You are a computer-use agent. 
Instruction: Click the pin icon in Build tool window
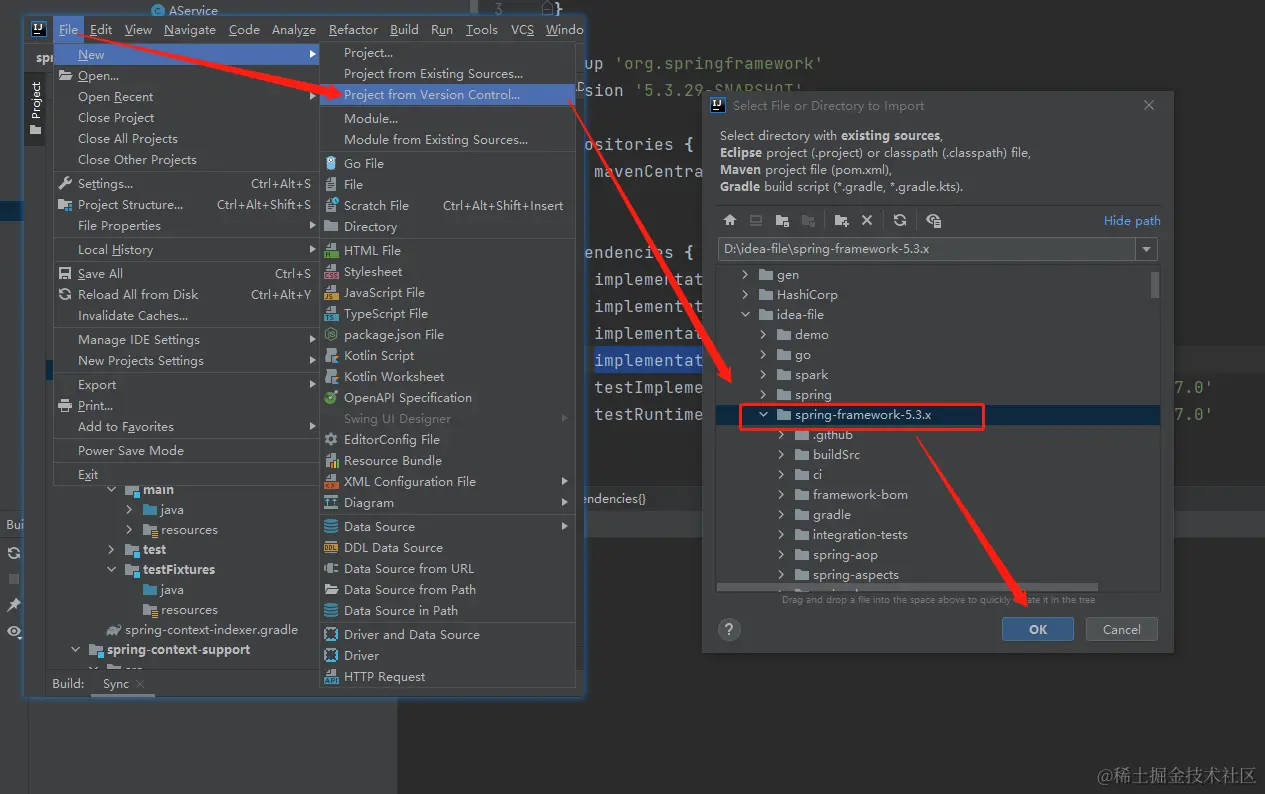click(14, 605)
